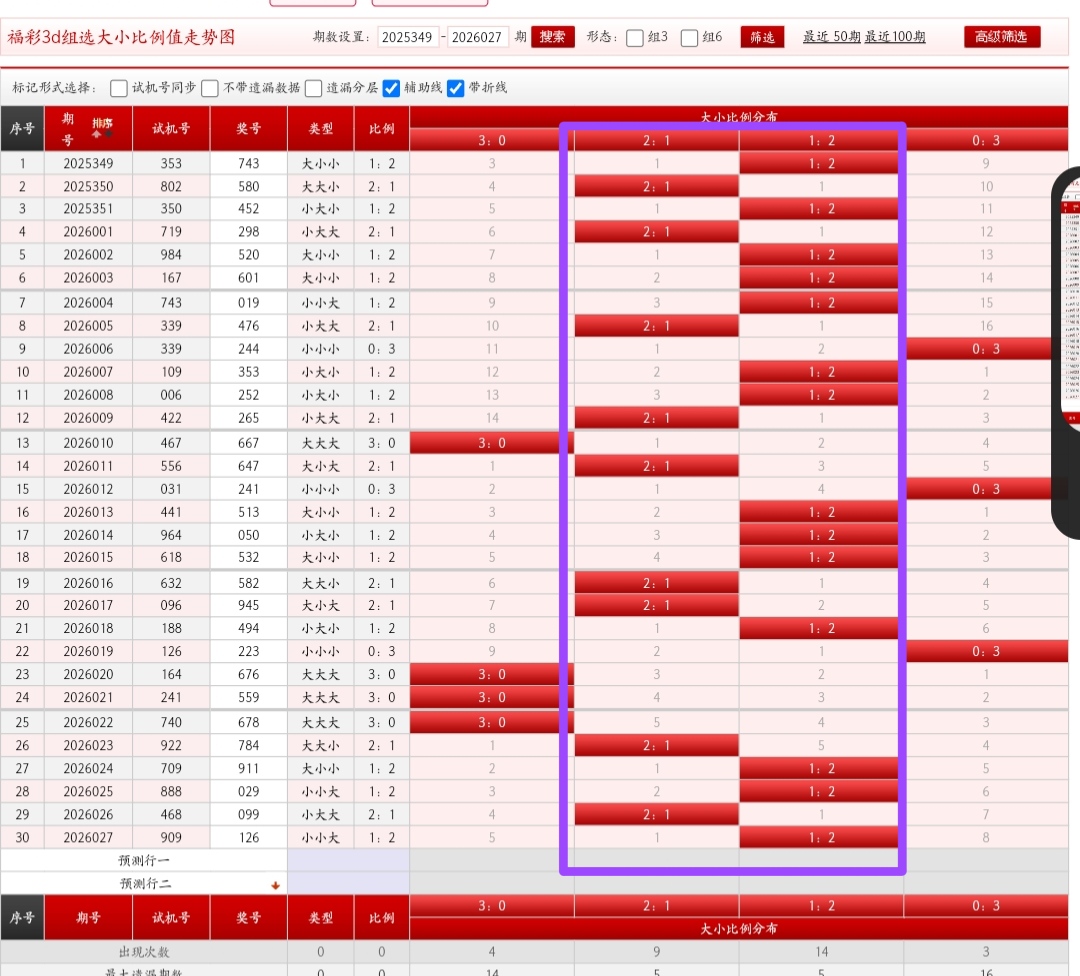Show the 最近50期 results link
Screen dimensions: 1080x976
[x=830, y=37]
